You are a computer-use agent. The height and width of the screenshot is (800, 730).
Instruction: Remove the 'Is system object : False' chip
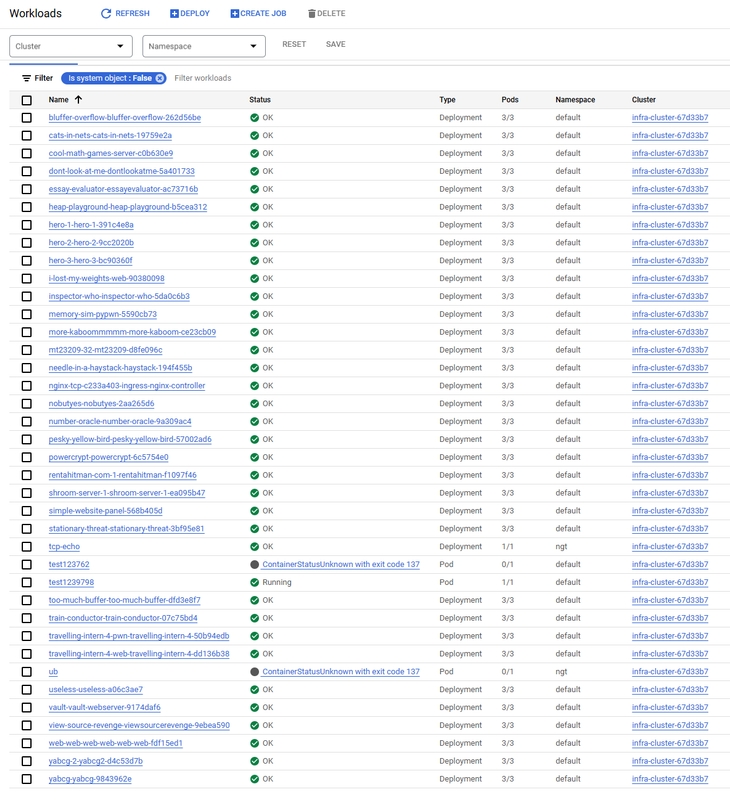(x=160, y=78)
